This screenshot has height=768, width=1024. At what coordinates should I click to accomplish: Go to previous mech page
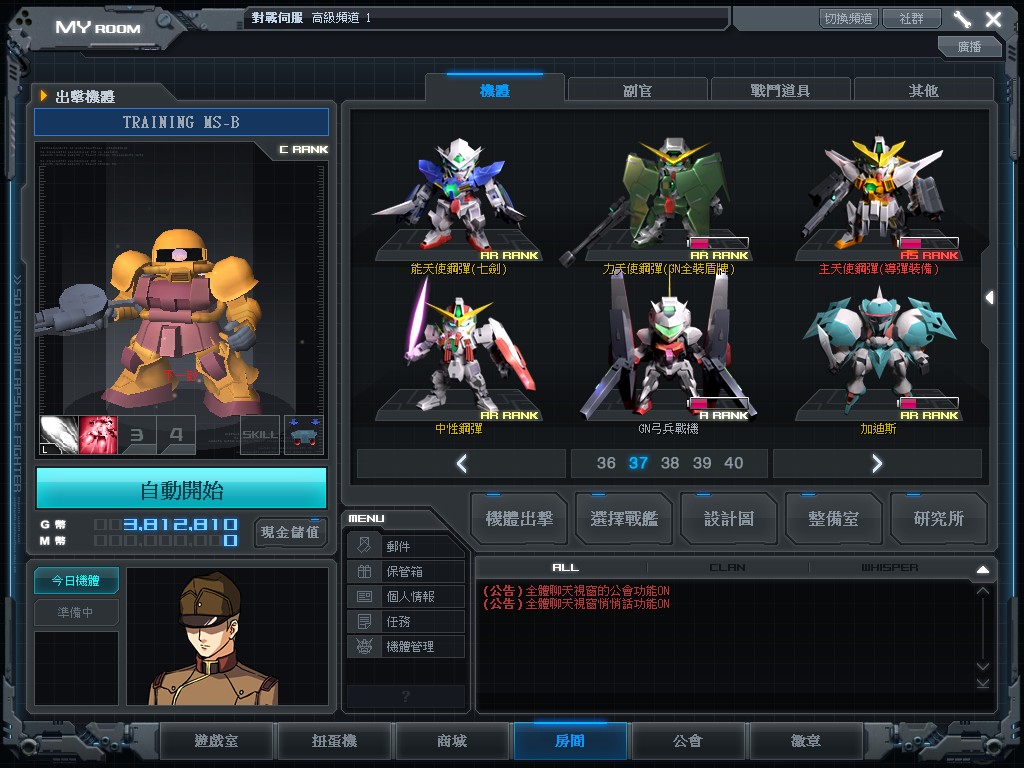click(x=462, y=463)
